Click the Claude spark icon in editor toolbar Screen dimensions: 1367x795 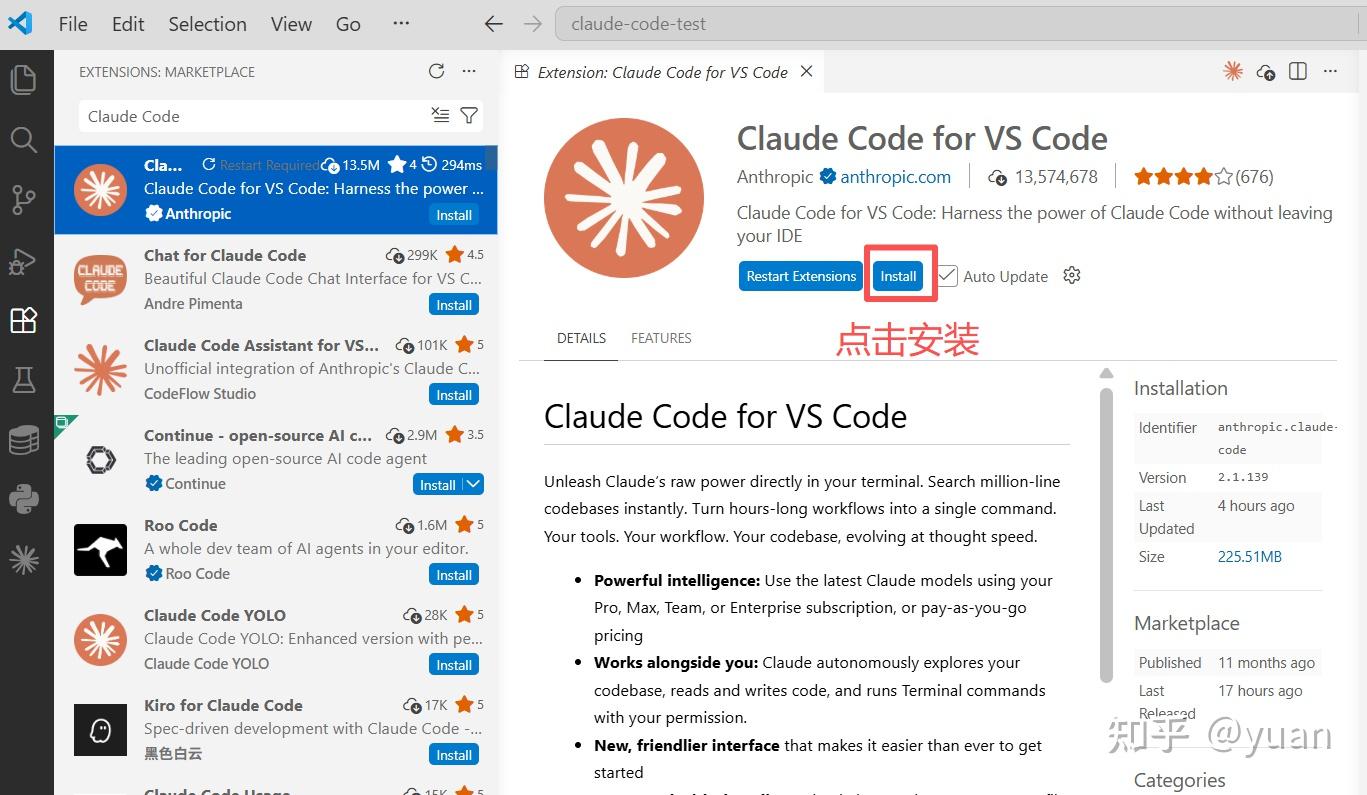1233,71
